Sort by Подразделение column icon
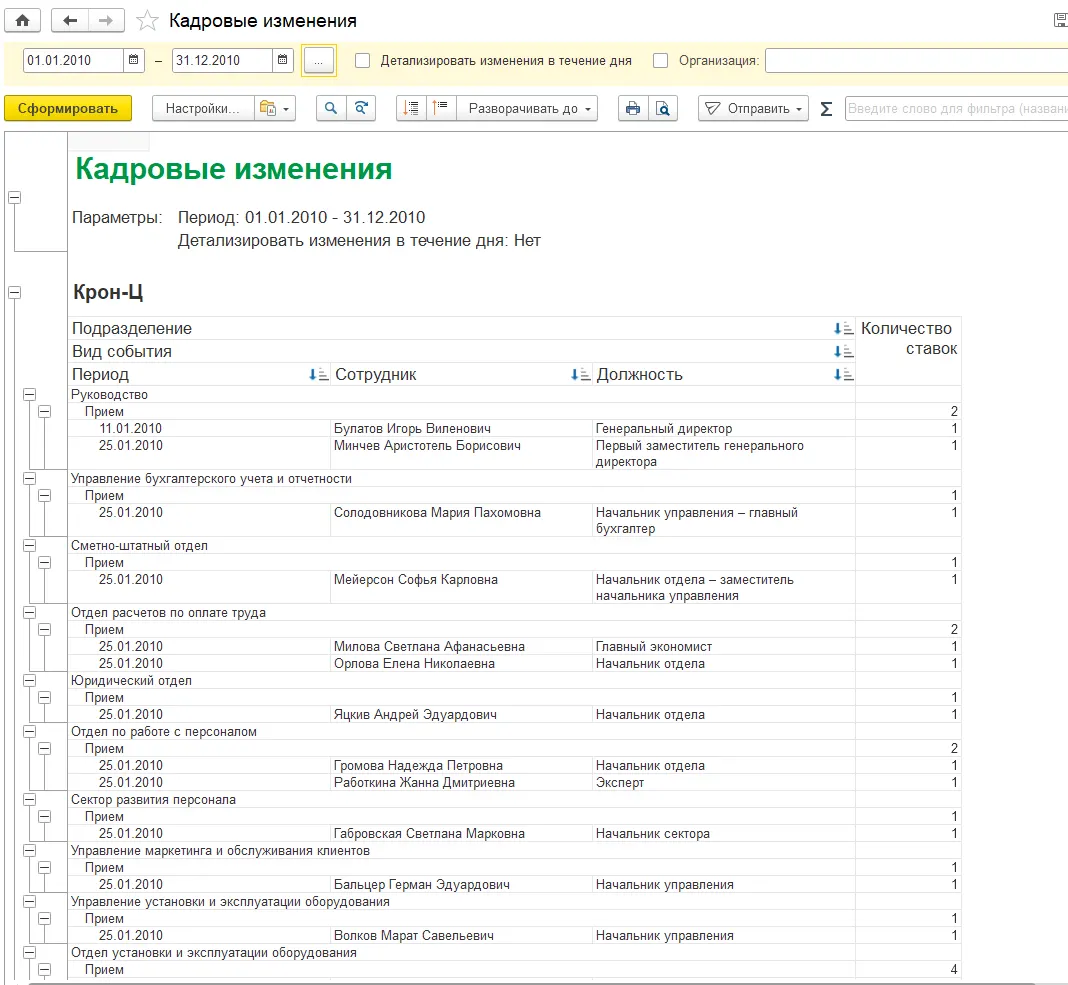The image size is (1068, 985). pos(843,328)
